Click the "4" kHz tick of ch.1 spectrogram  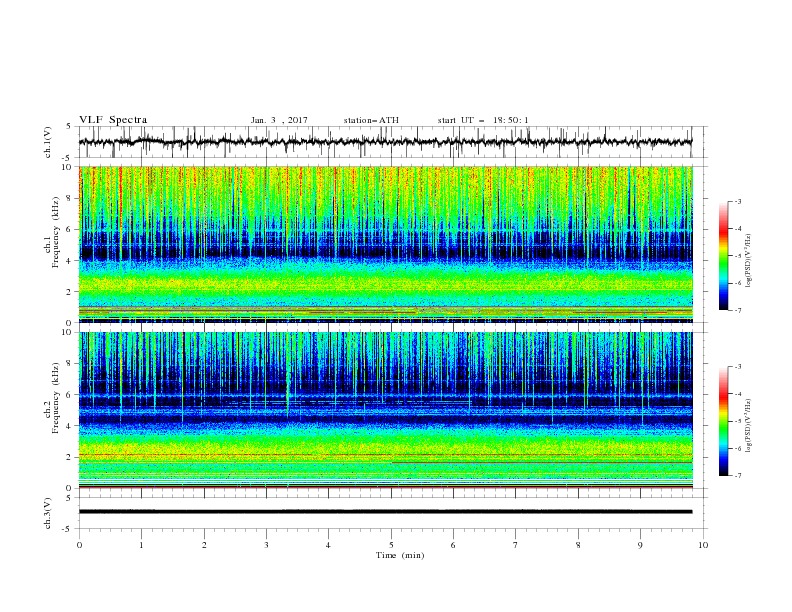(71, 261)
